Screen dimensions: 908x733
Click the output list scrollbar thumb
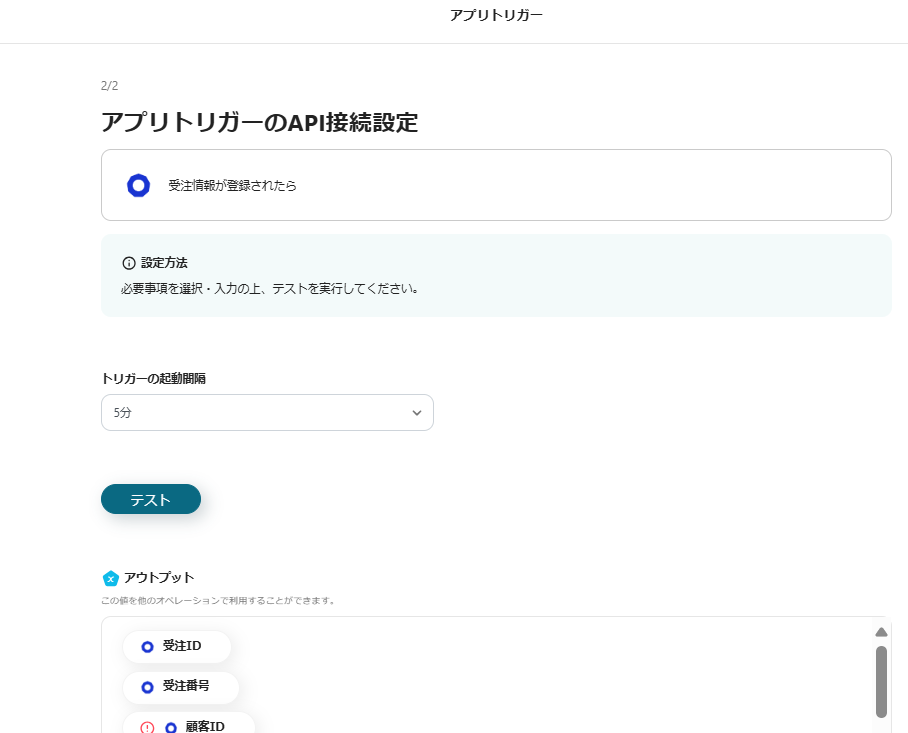[881, 681]
